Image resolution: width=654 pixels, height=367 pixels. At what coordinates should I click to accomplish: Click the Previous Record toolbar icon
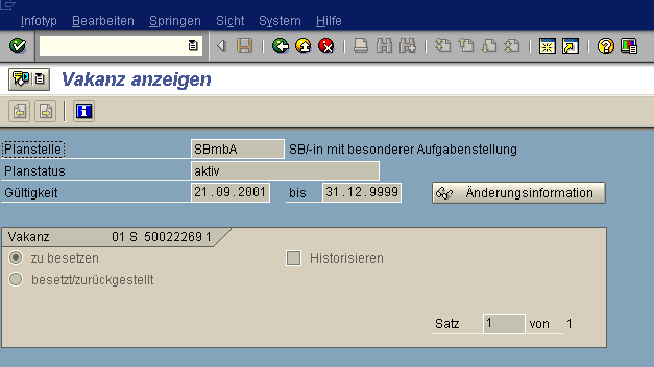tap(19, 111)
